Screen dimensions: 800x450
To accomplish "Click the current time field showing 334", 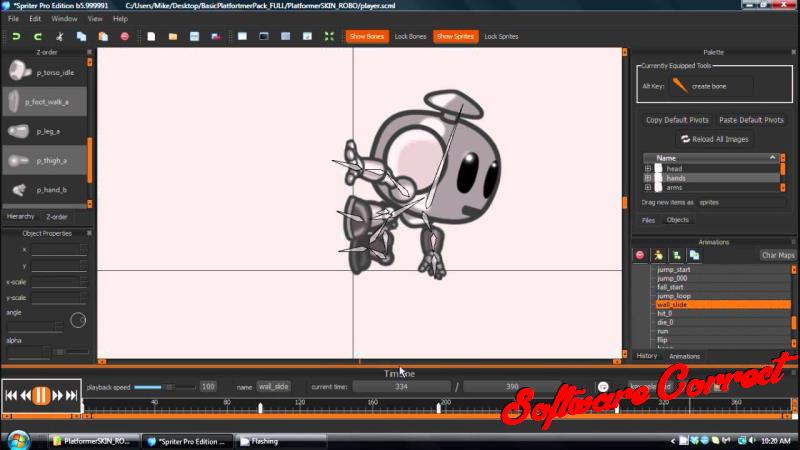I will click(x=402, y=387).
